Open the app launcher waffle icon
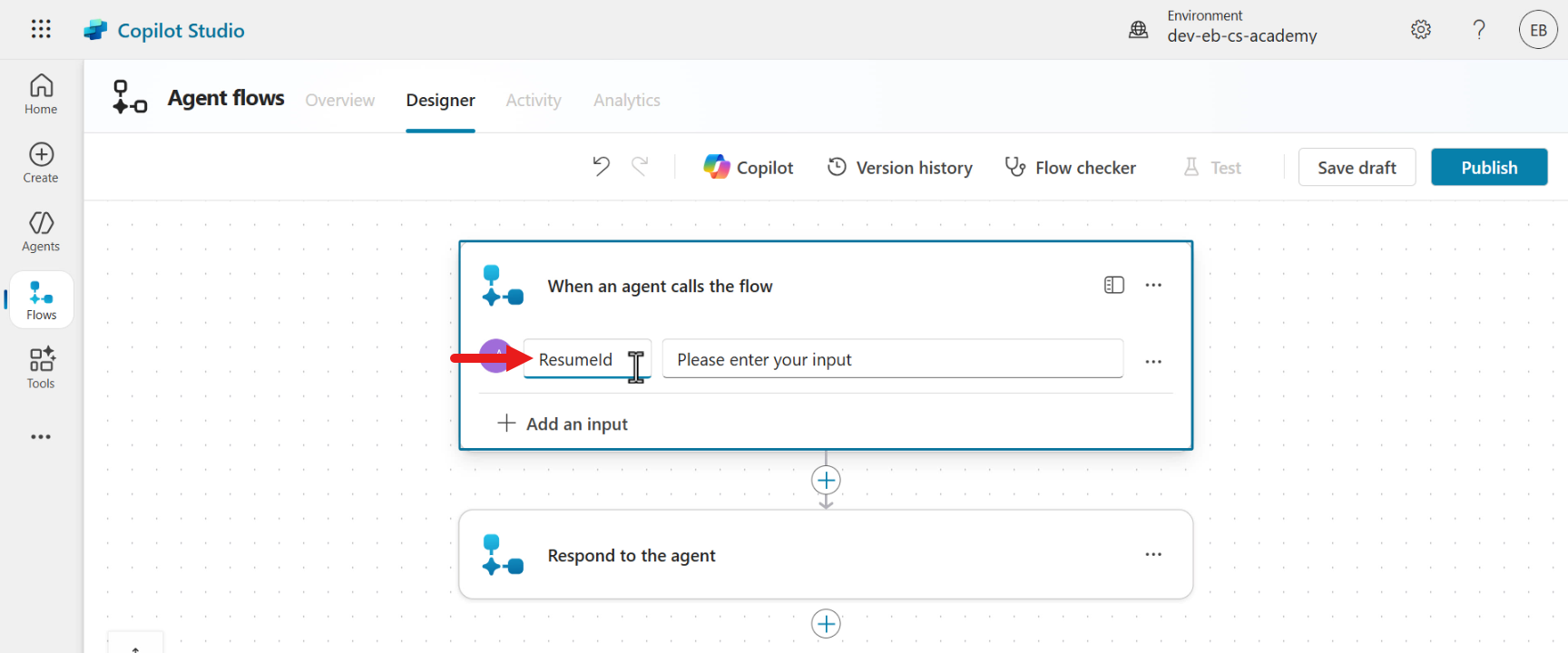Image resolution: width=1568 pixels, height=653 pixels. pyautogui.click(x=41, y=29)
